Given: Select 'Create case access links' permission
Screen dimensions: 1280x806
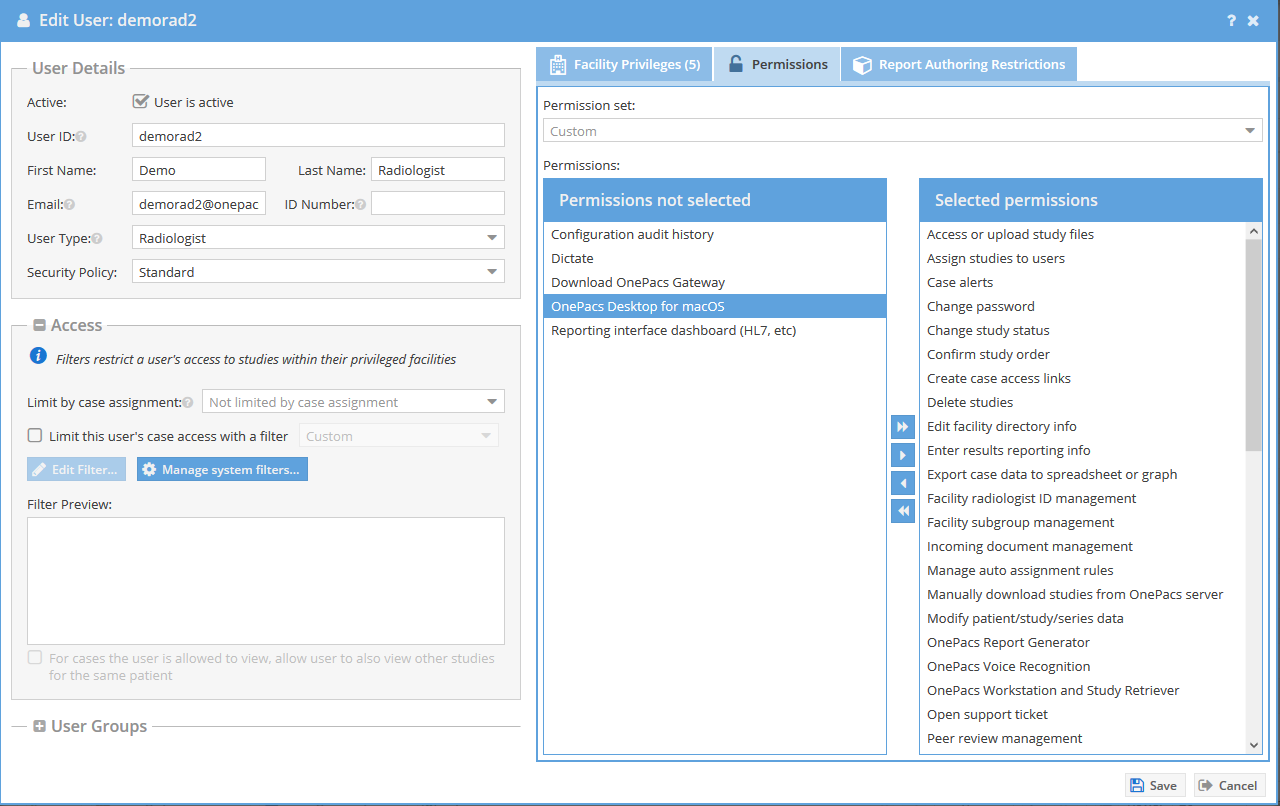Looking at the screenshot, I should [1083, 378].
